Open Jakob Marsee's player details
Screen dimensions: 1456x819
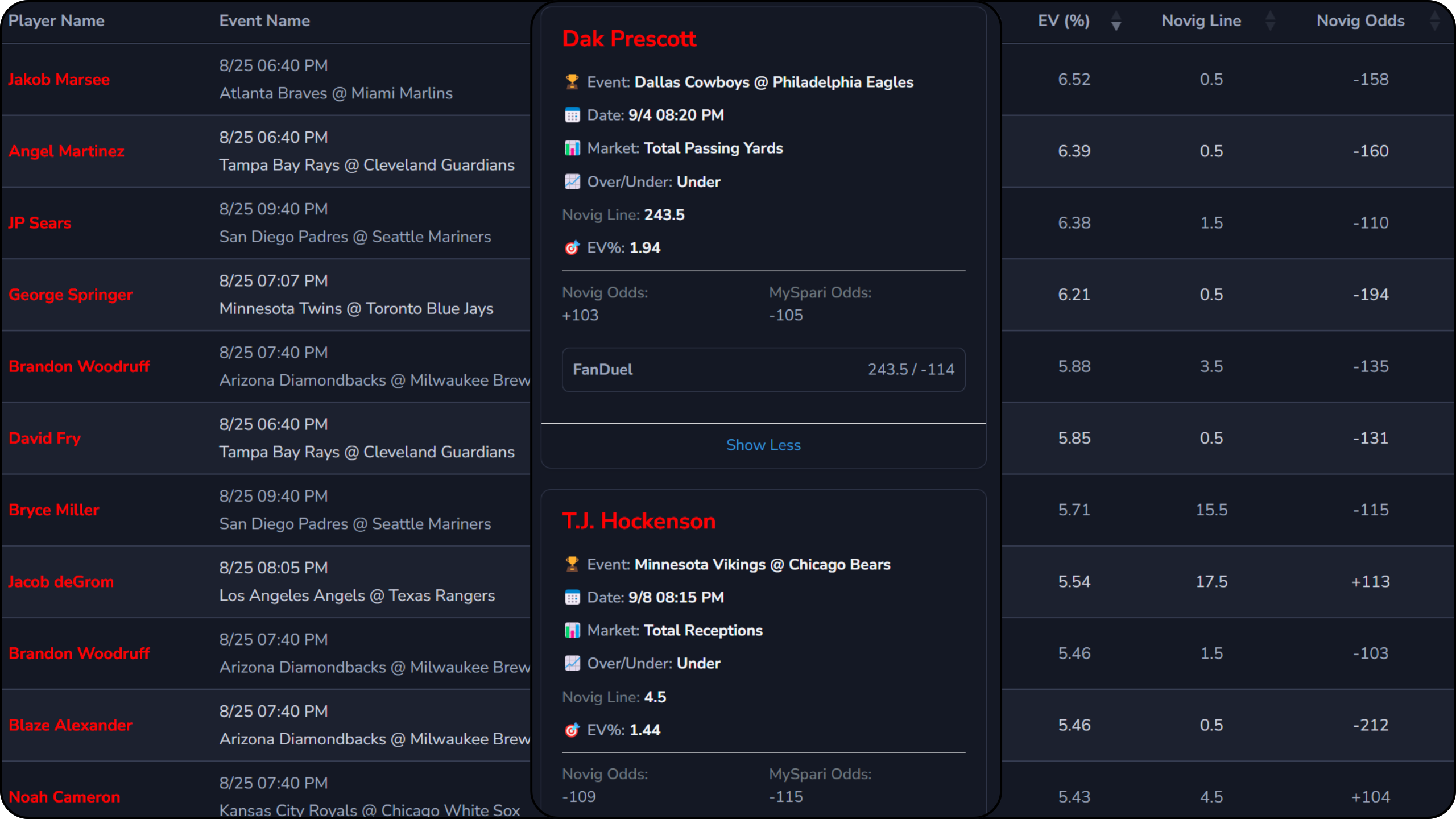59,79
